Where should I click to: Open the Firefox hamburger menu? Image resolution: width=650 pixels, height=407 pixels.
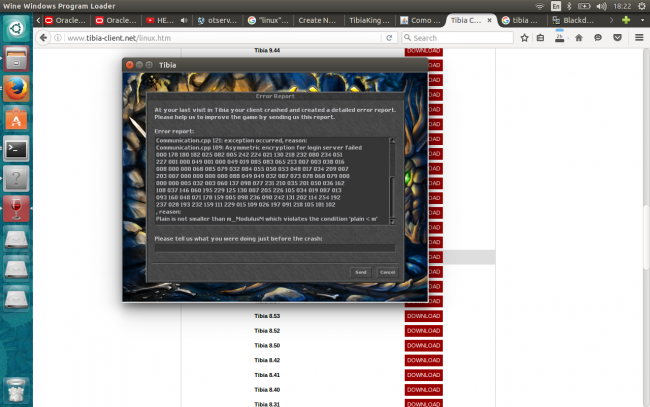pos(639,38)
